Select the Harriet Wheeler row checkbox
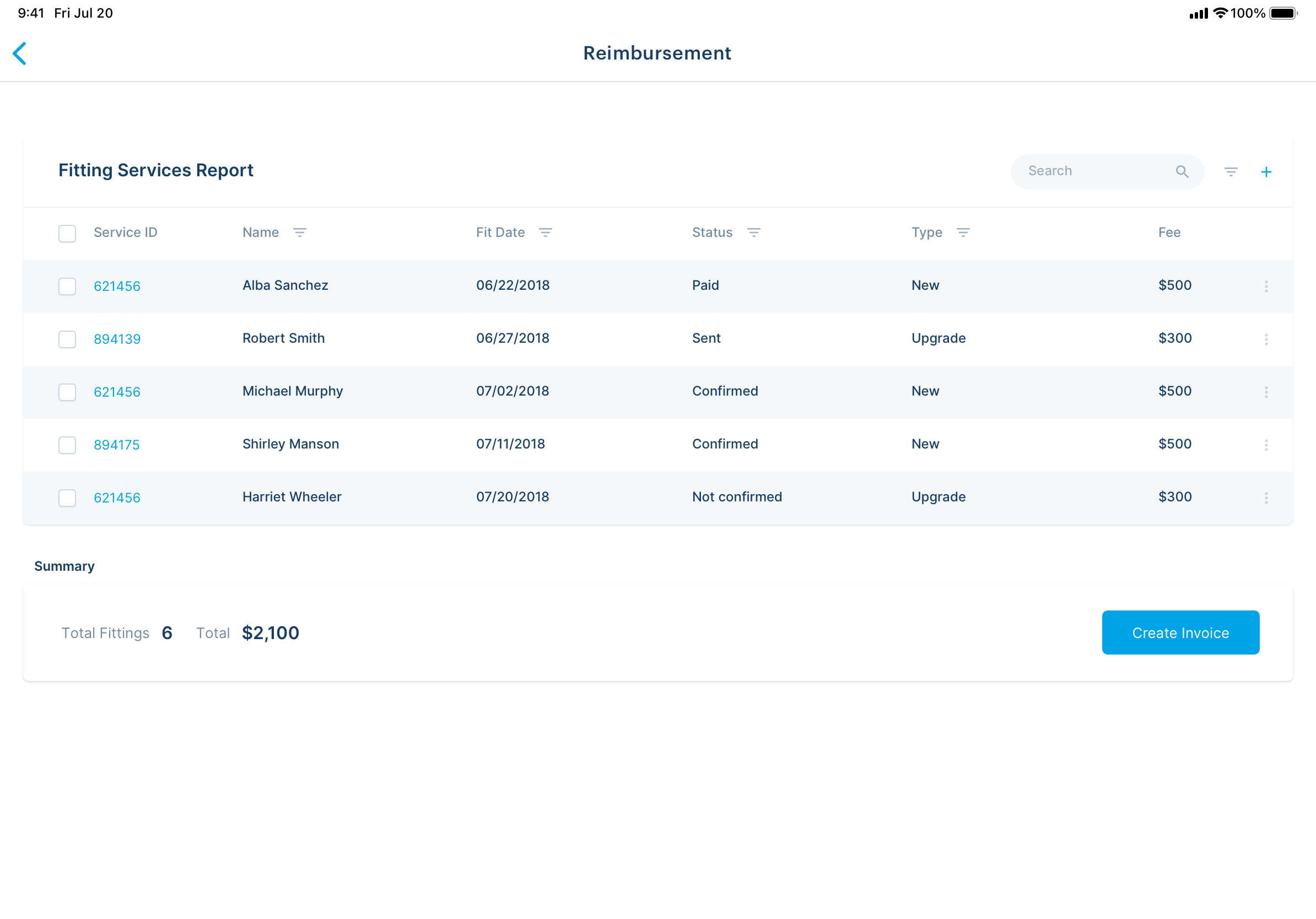Viewport: 1316px width, 919px height. click(67, 498)
